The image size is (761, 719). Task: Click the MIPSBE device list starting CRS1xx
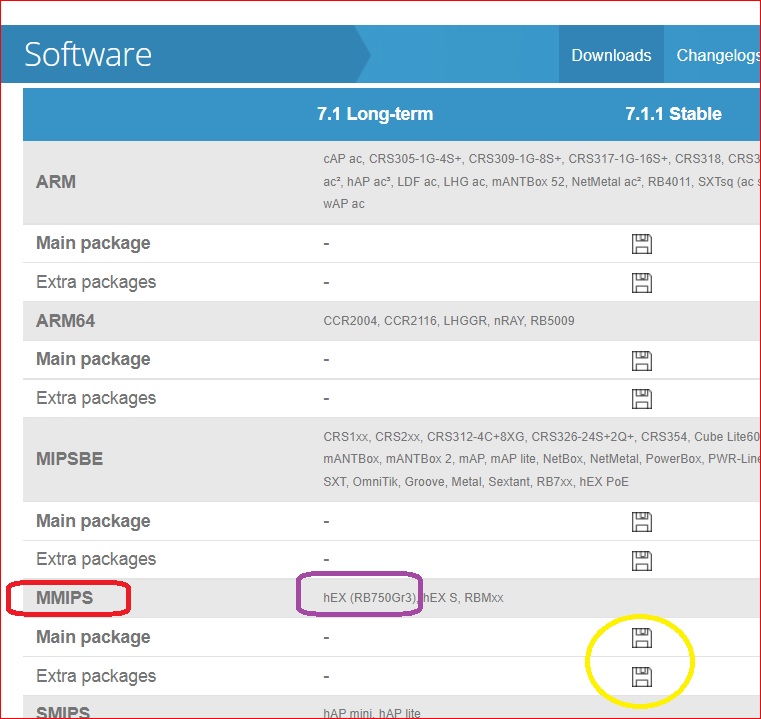point(542,459)
